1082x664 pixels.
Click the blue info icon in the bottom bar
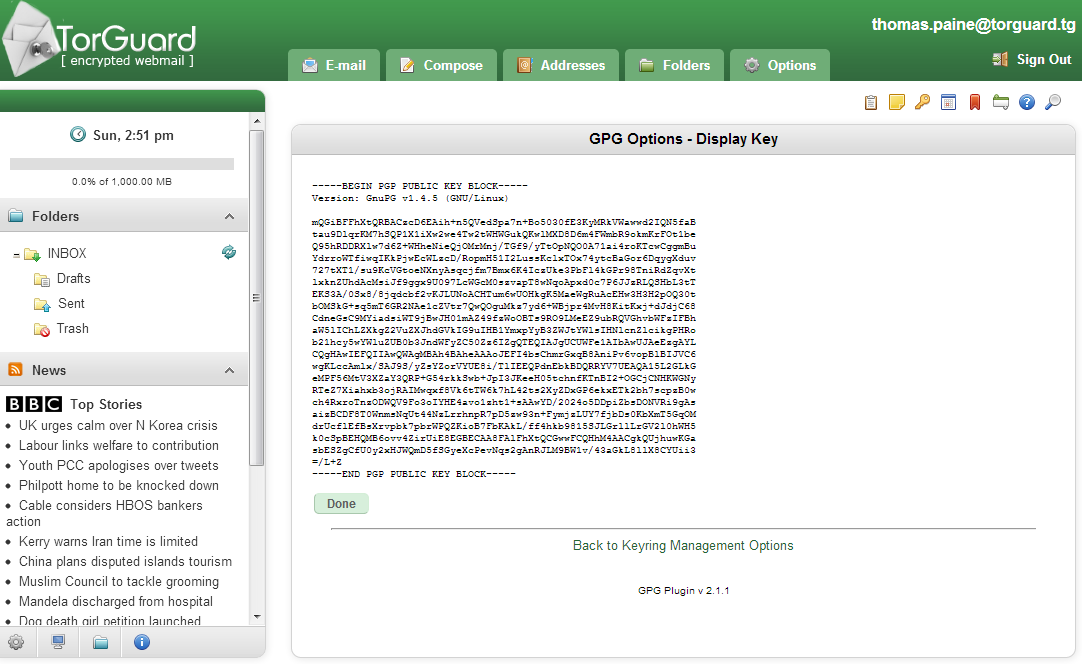coord(142,642)
